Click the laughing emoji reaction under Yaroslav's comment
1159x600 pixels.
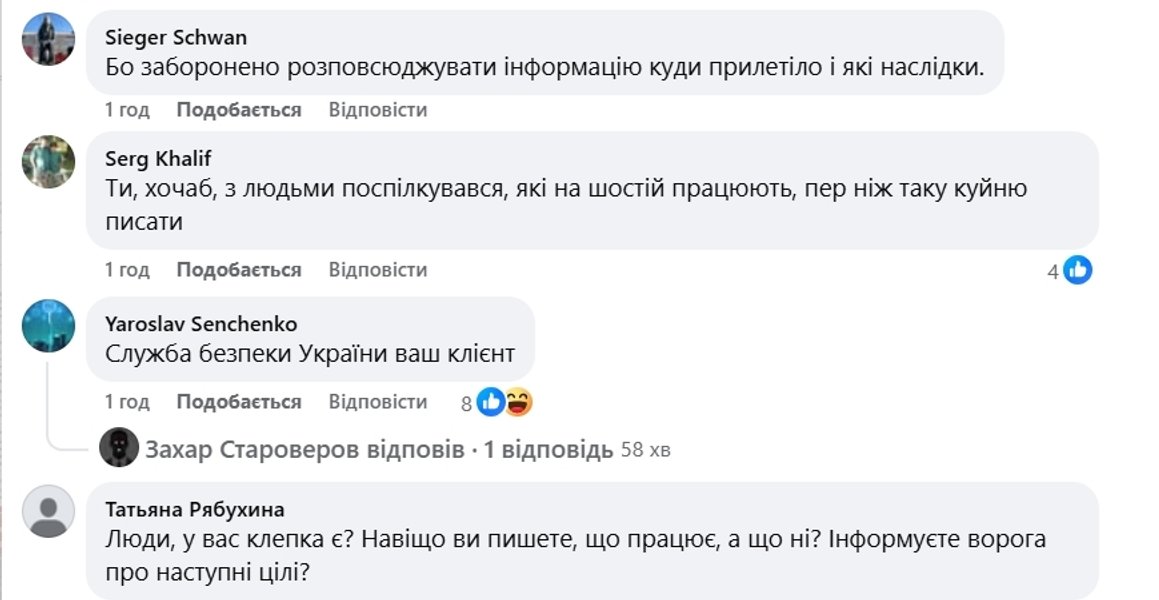518,400
